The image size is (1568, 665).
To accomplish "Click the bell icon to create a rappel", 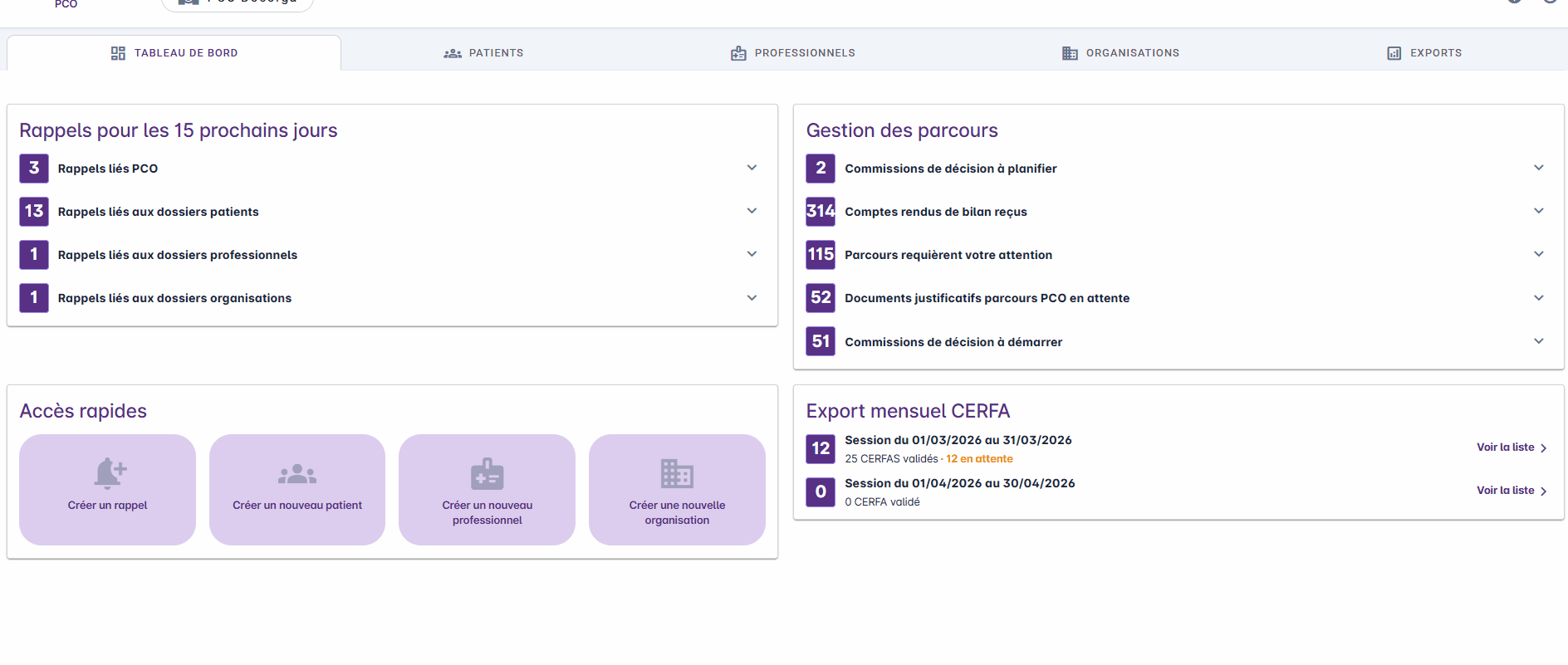I will click(109, 472).
